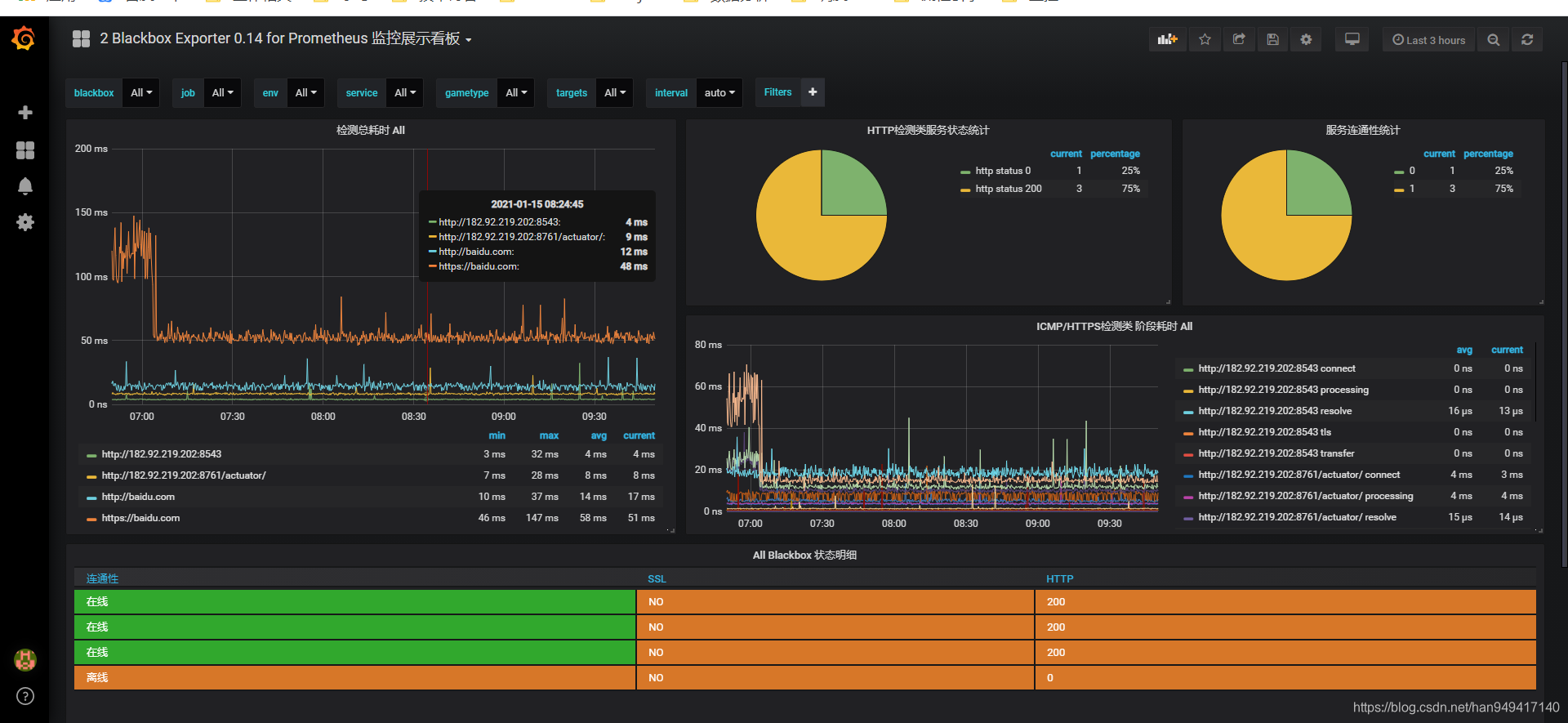This screenshot has height=723, width=1568.
Task: Click the Create plus icon in sidebar
Action: 25,112
